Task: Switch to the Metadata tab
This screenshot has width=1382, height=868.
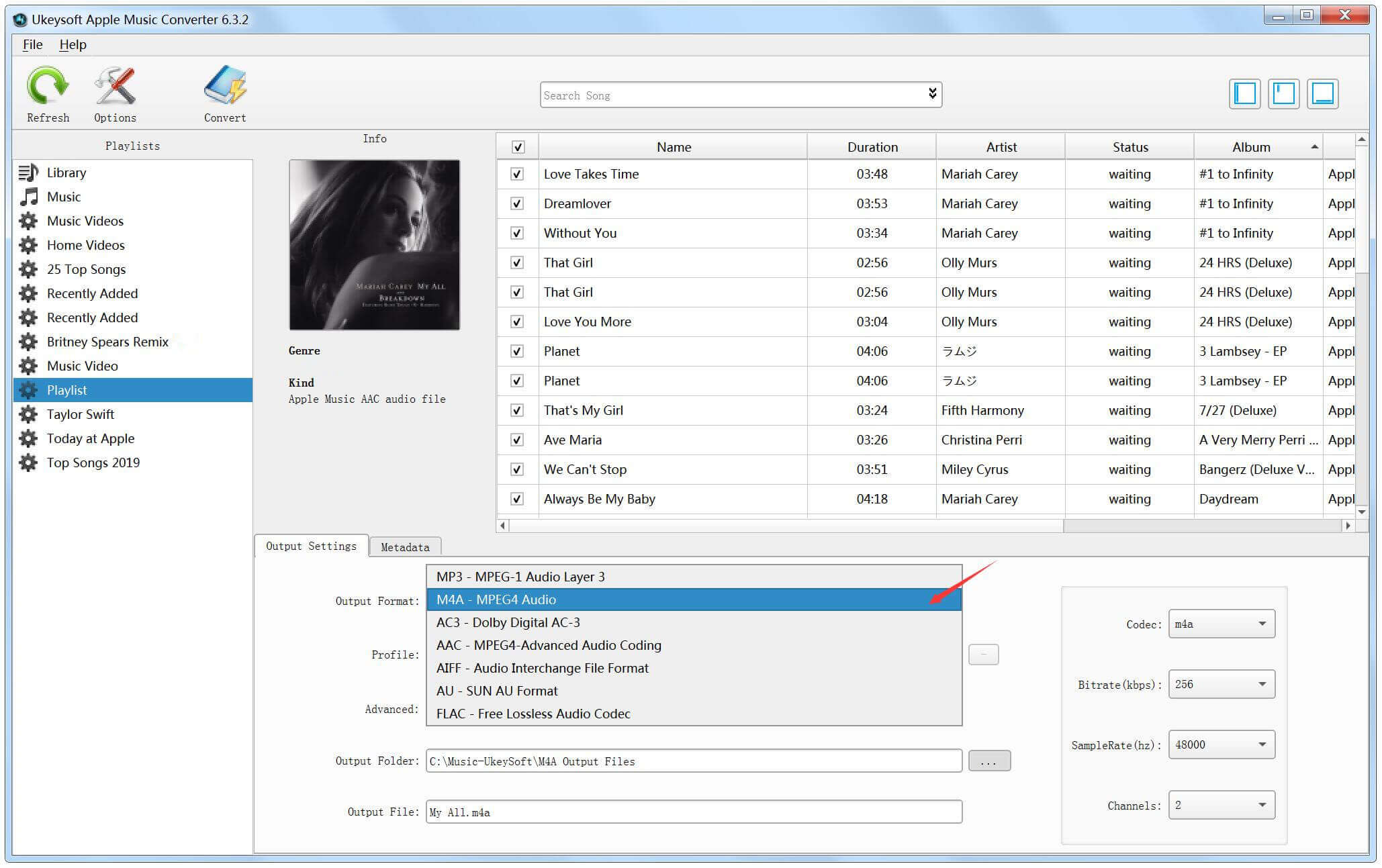Action: 406,547
